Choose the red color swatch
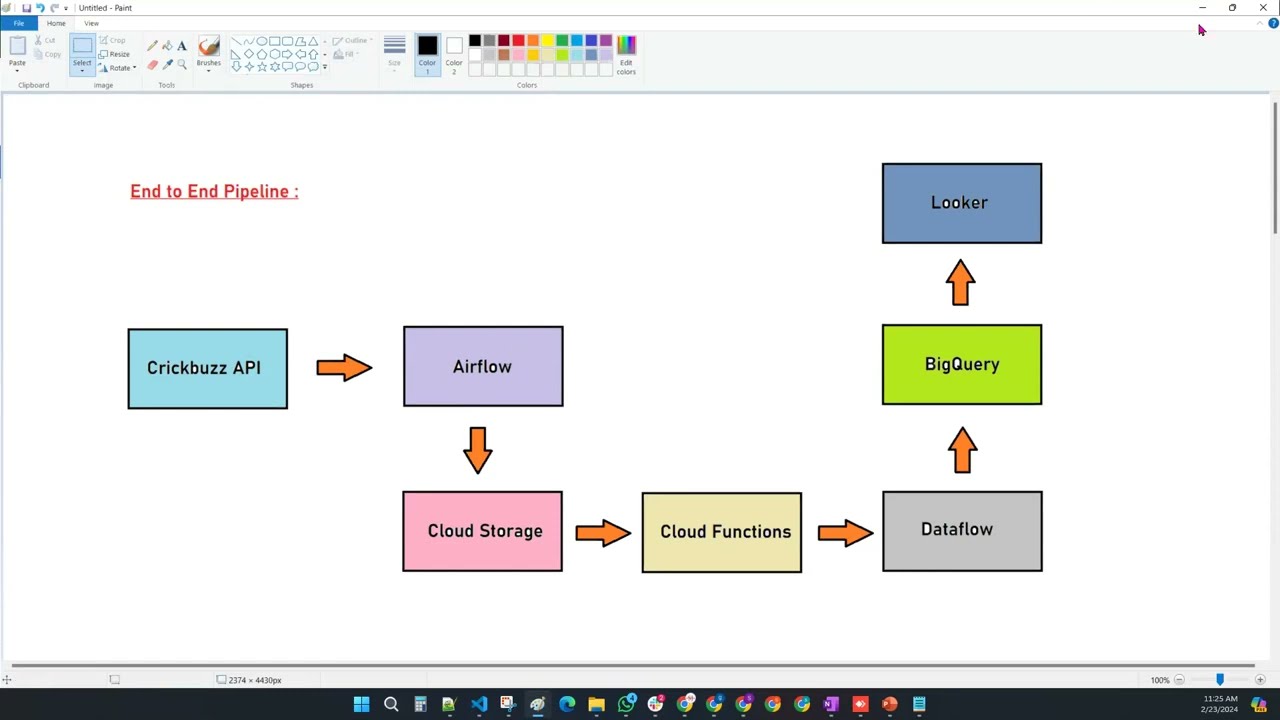 tap(518, 41)
